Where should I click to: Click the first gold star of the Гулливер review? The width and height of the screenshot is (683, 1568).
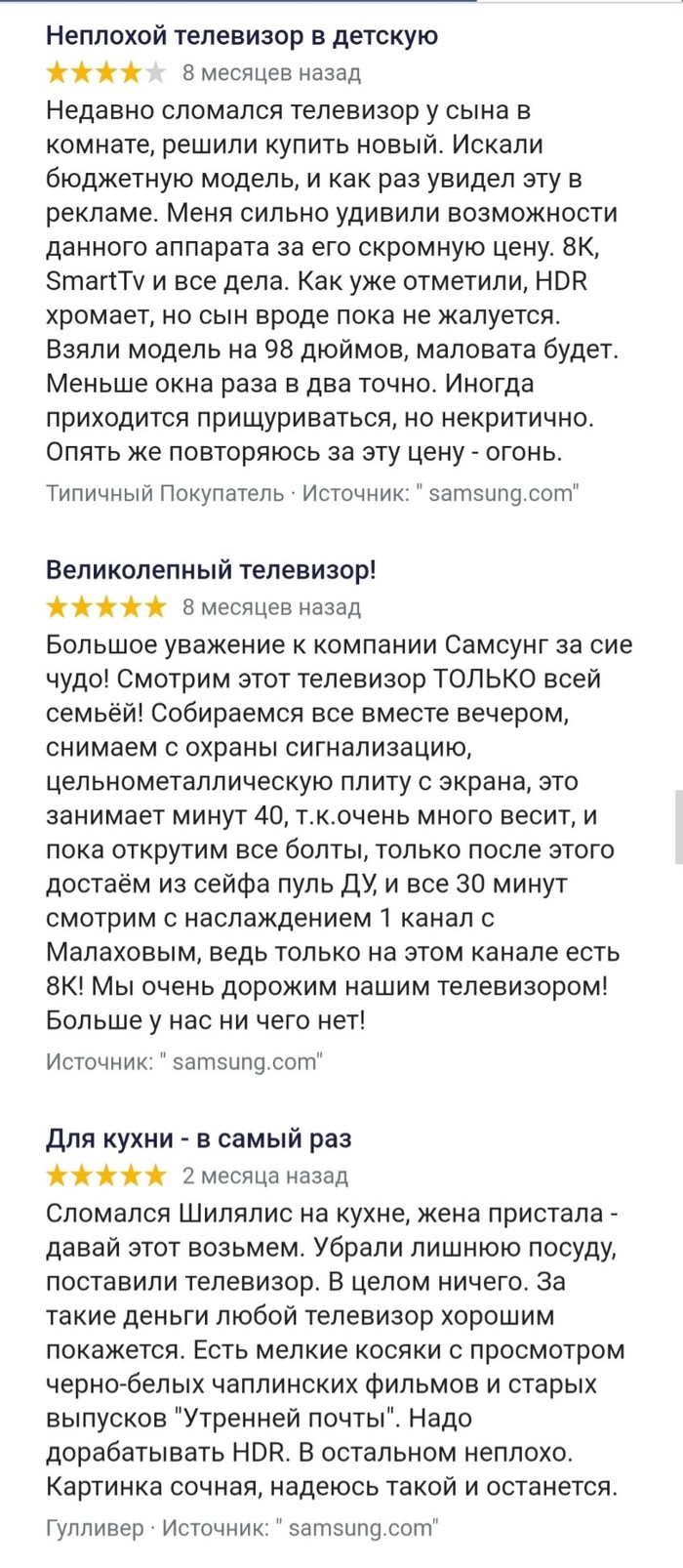coord(58,1176)
